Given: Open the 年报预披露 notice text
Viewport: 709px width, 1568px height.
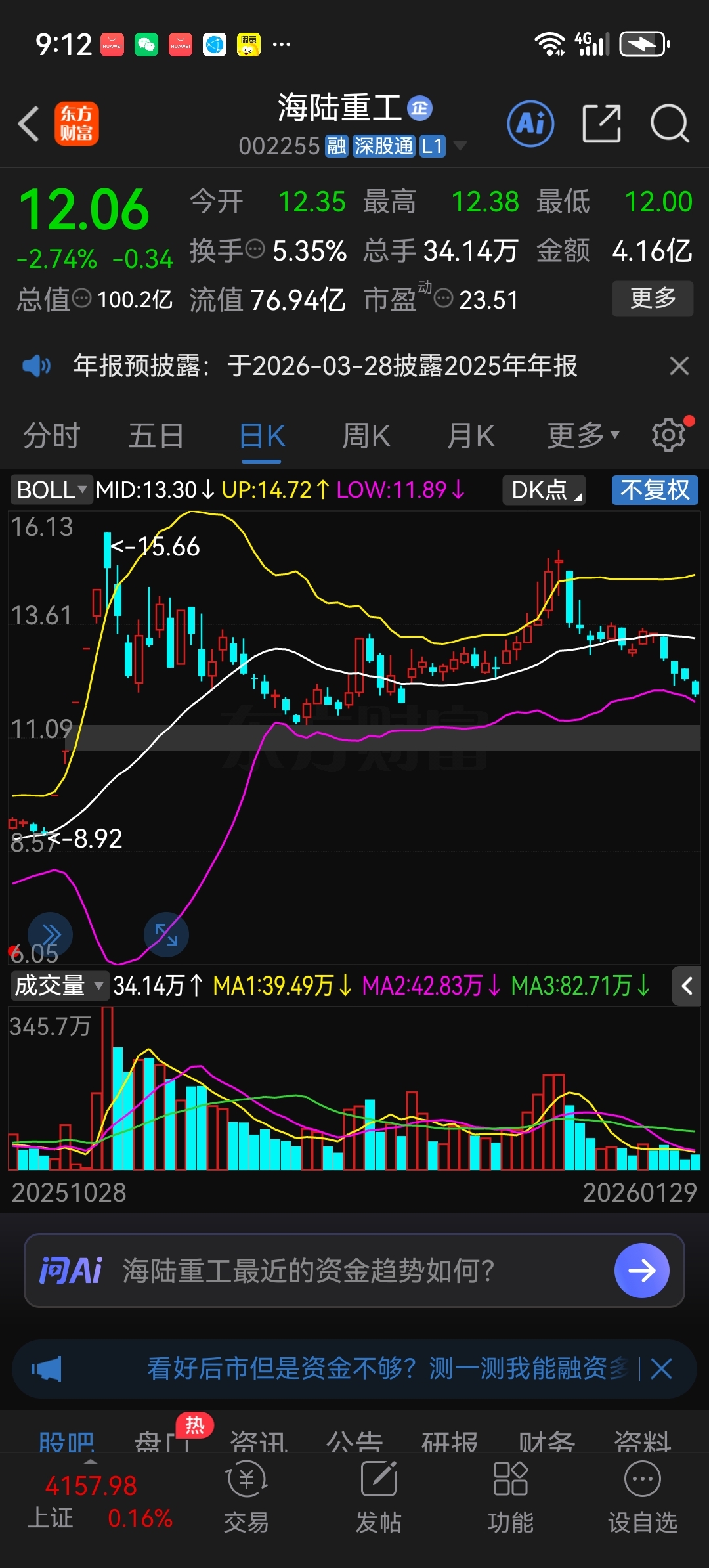Looking at the screenshot, I should [x=325, y=366].
